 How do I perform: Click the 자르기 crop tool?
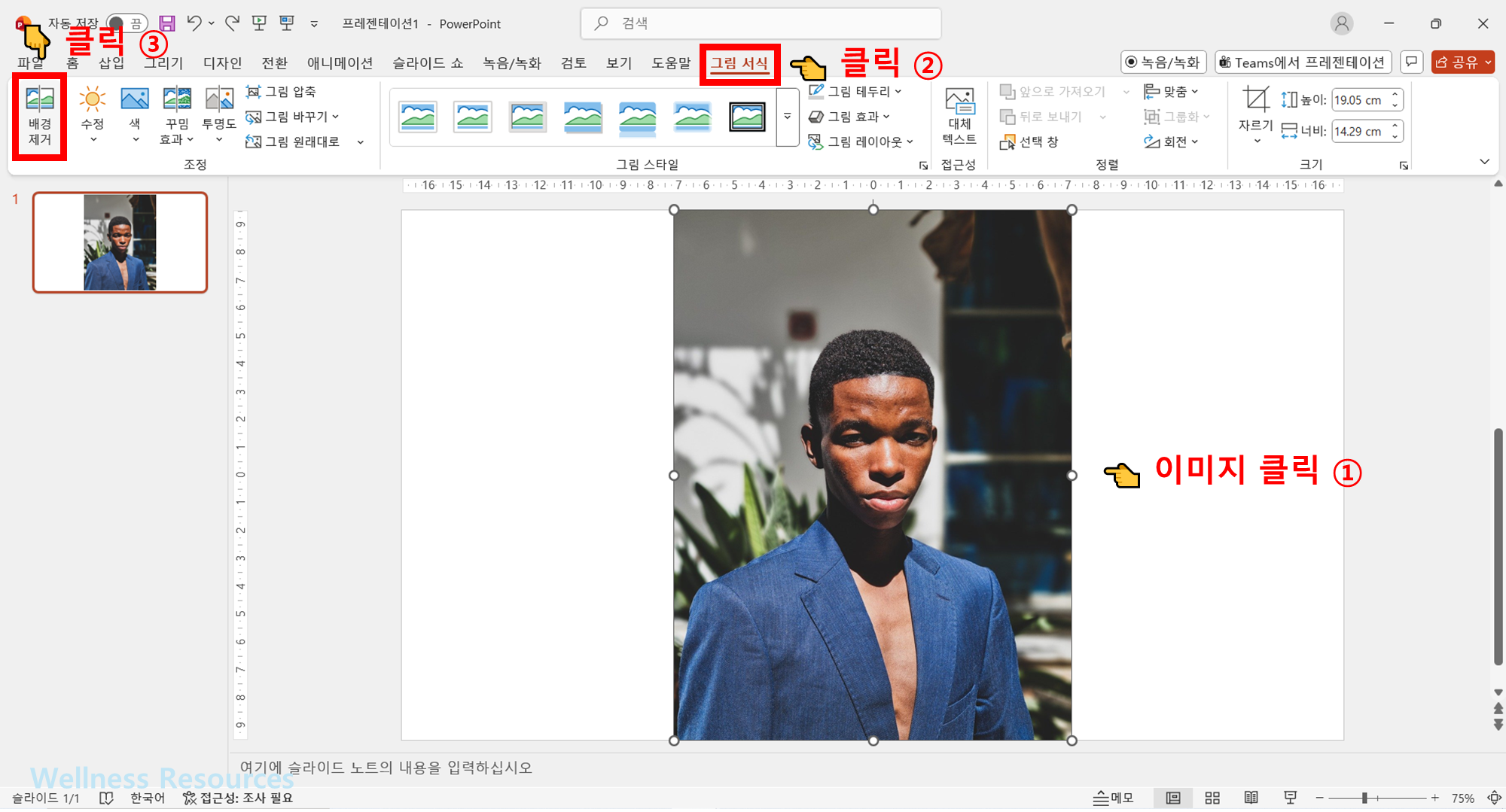[1255, 115]
